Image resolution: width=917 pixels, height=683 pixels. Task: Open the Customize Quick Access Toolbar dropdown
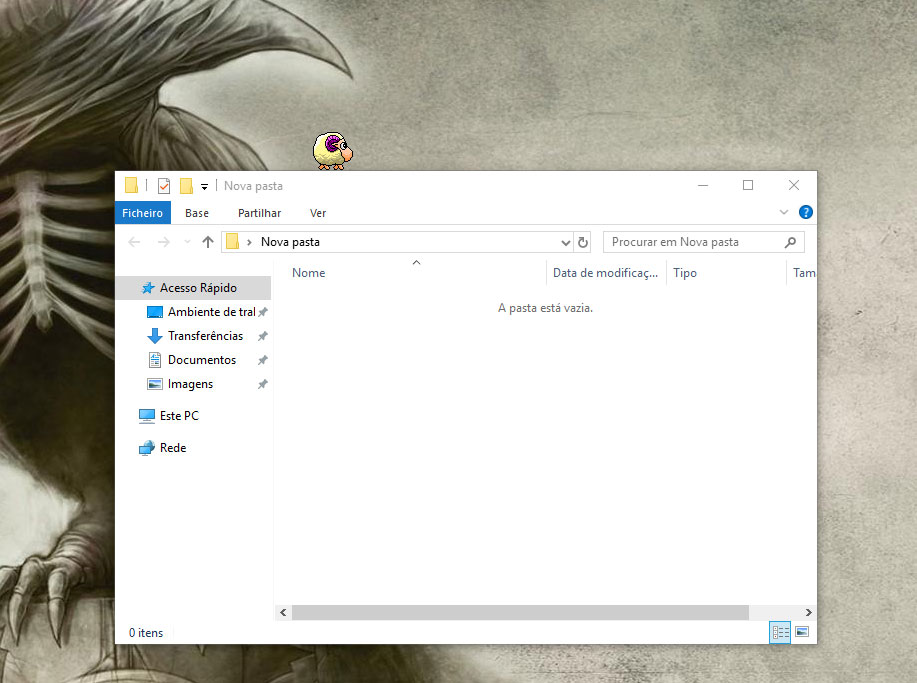point(205,187)
